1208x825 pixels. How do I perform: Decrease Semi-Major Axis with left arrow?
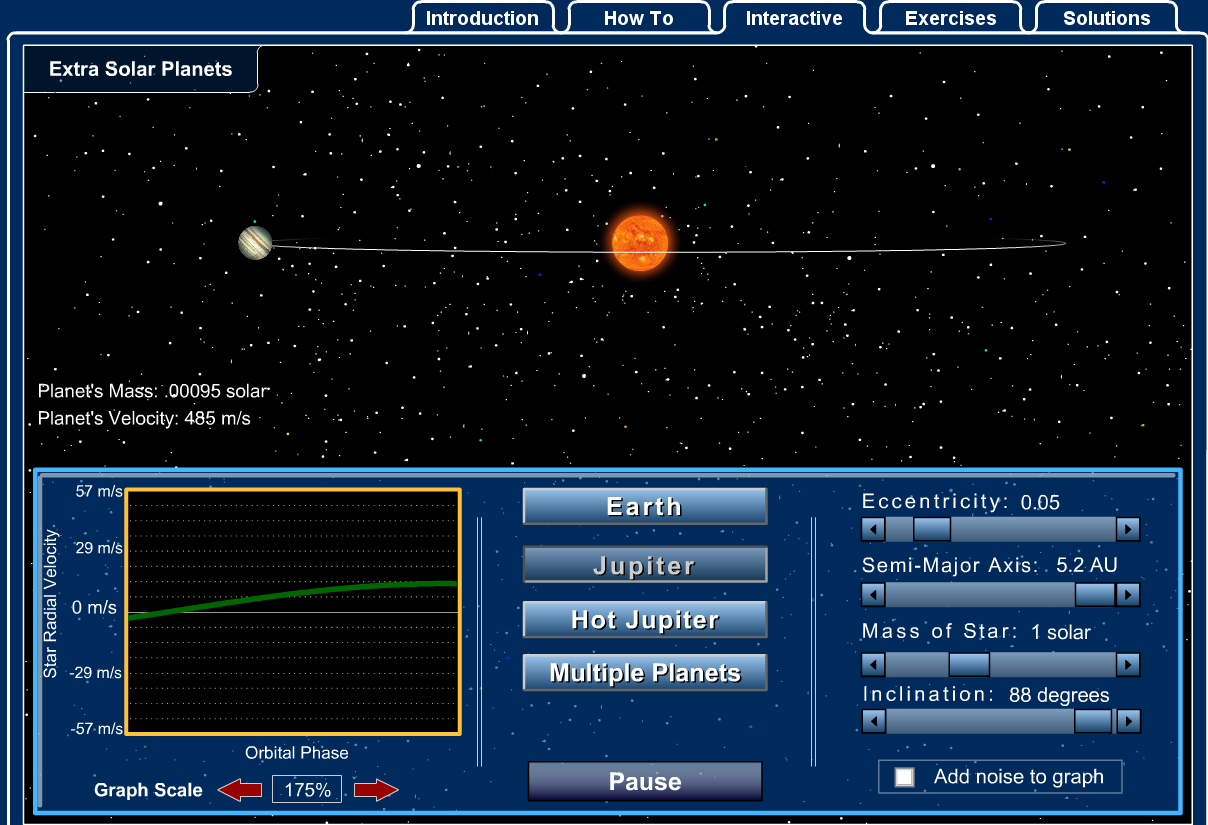[873, 595]
